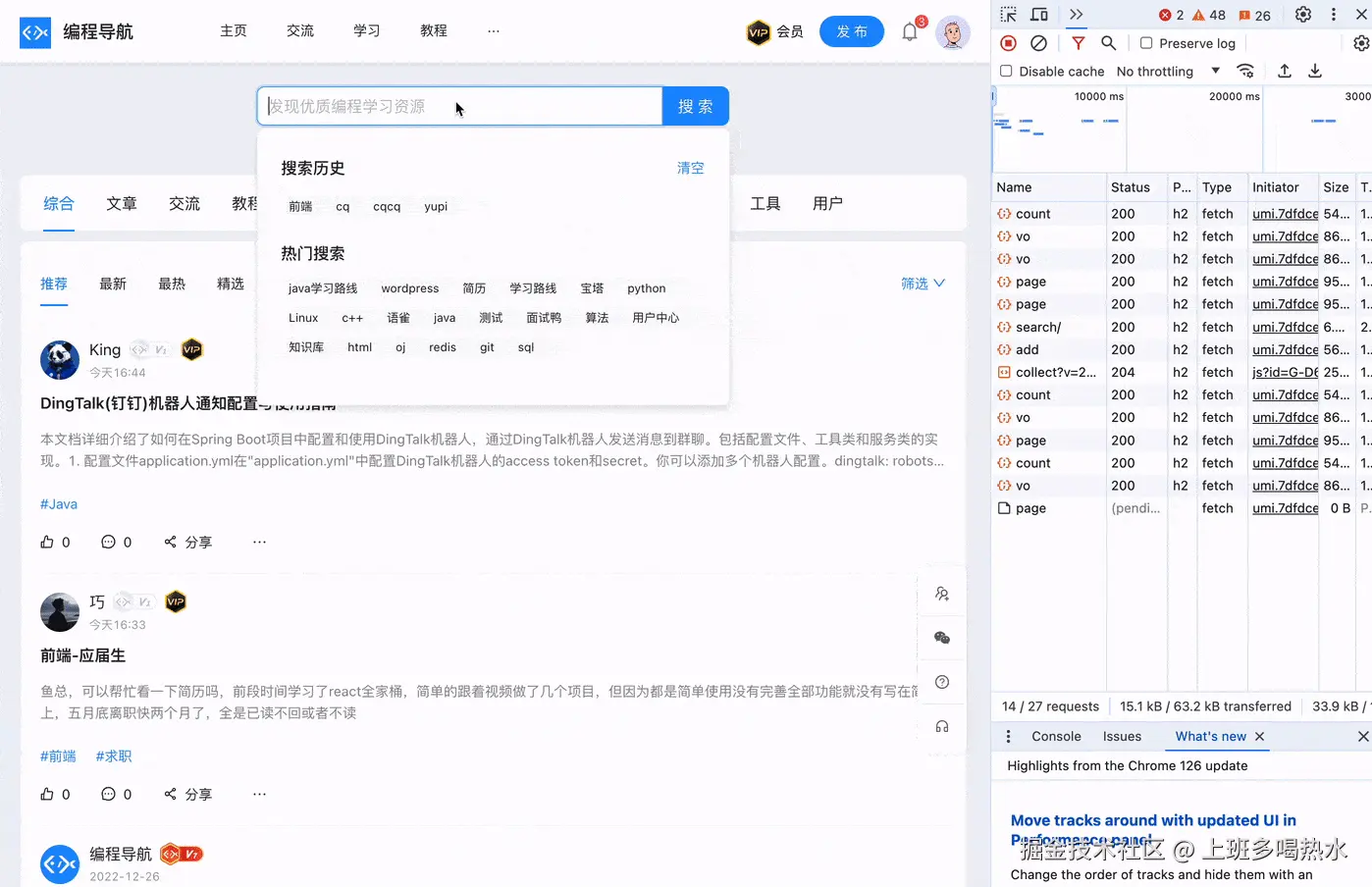Expand the 筛选 filter dropdown
Viewport: 1372px width, 887px height.
coord(923,284)
